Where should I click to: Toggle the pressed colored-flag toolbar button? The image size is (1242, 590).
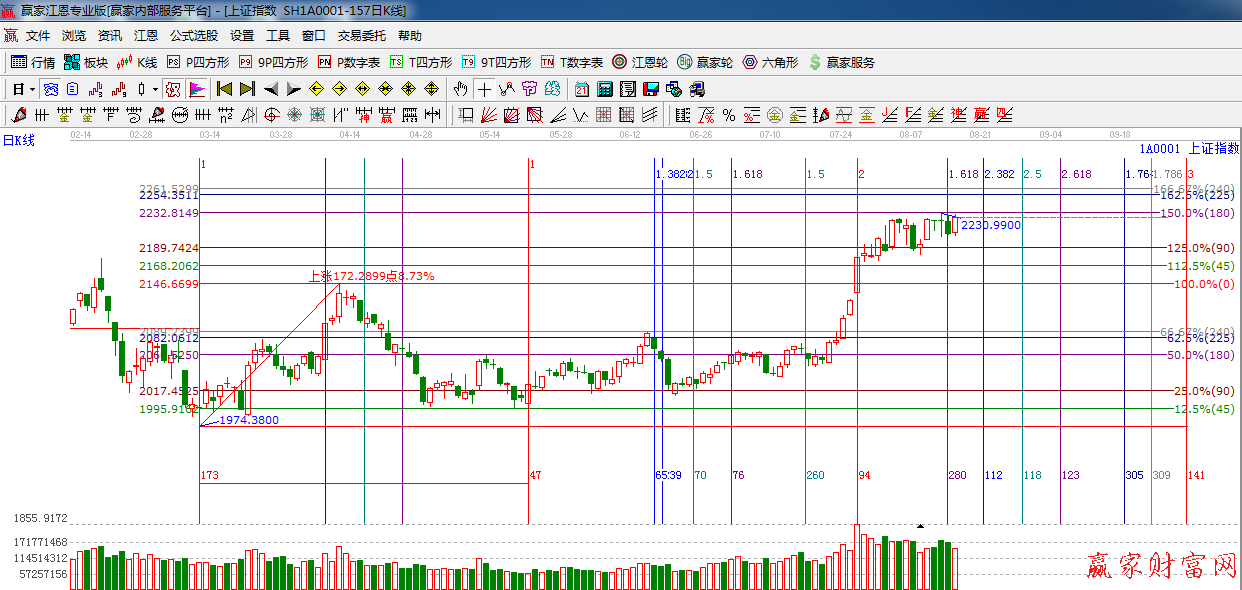point(197,89)
